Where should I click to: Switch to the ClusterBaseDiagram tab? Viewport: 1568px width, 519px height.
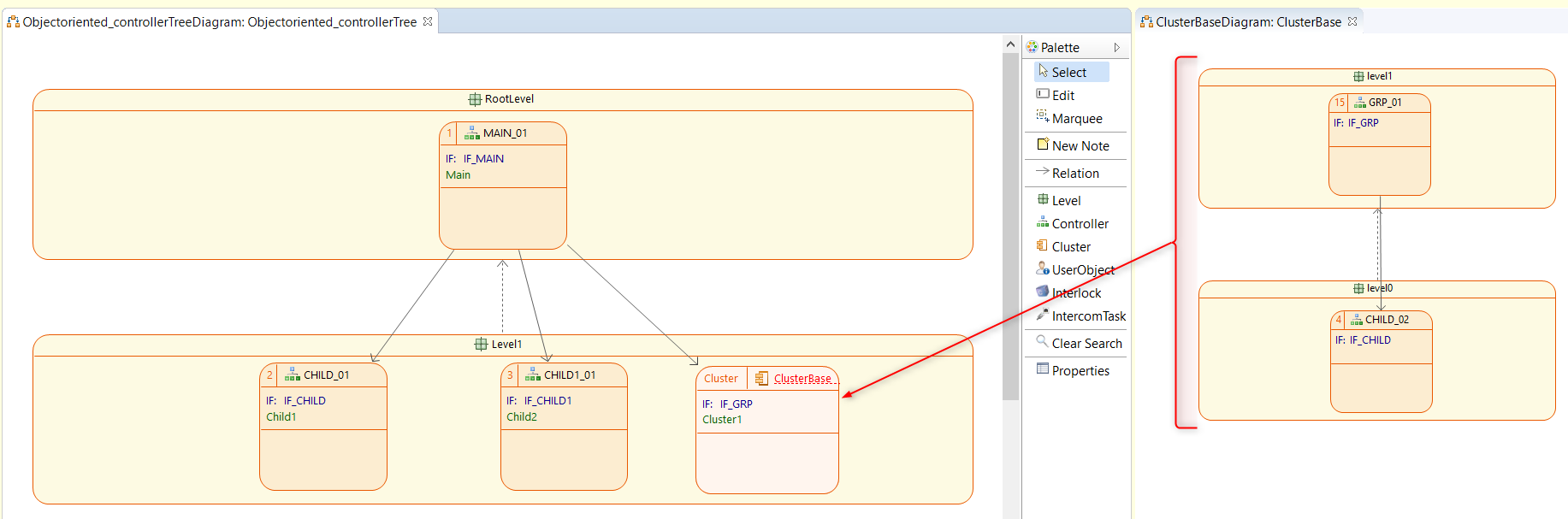[1247, 21]
